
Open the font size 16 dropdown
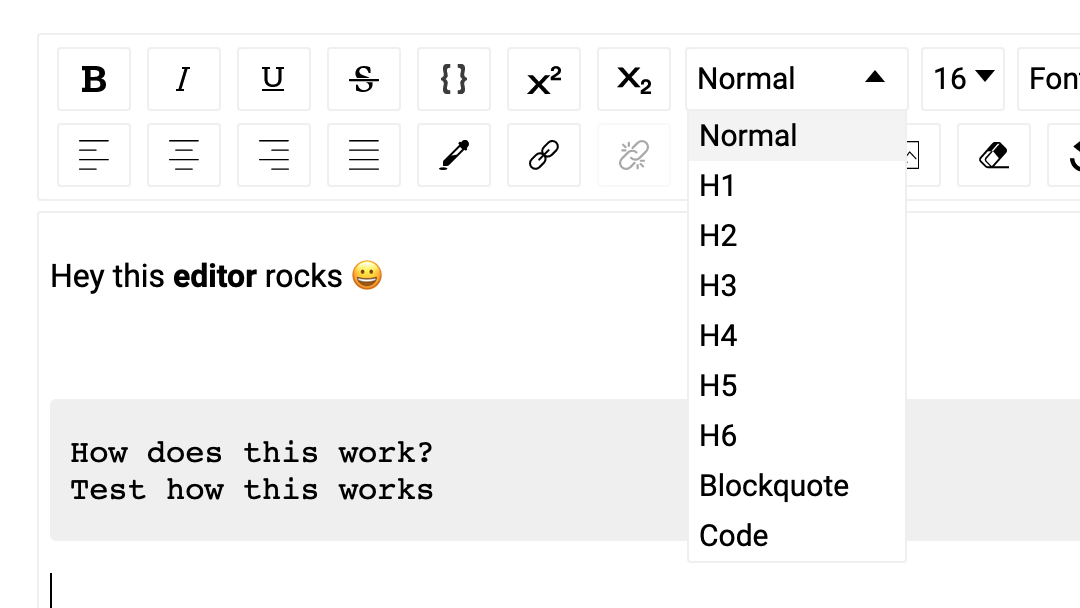point(963,79)
